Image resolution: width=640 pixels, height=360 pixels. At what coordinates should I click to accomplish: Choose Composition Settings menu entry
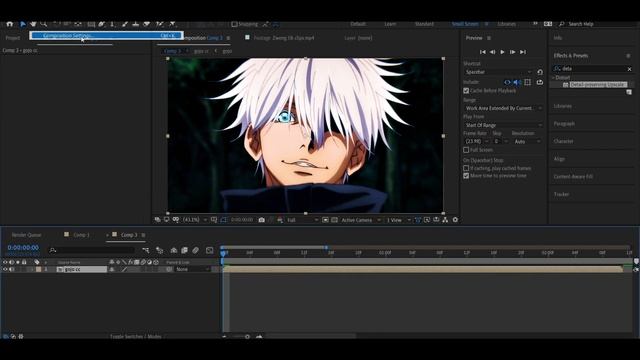click(106, 36)
